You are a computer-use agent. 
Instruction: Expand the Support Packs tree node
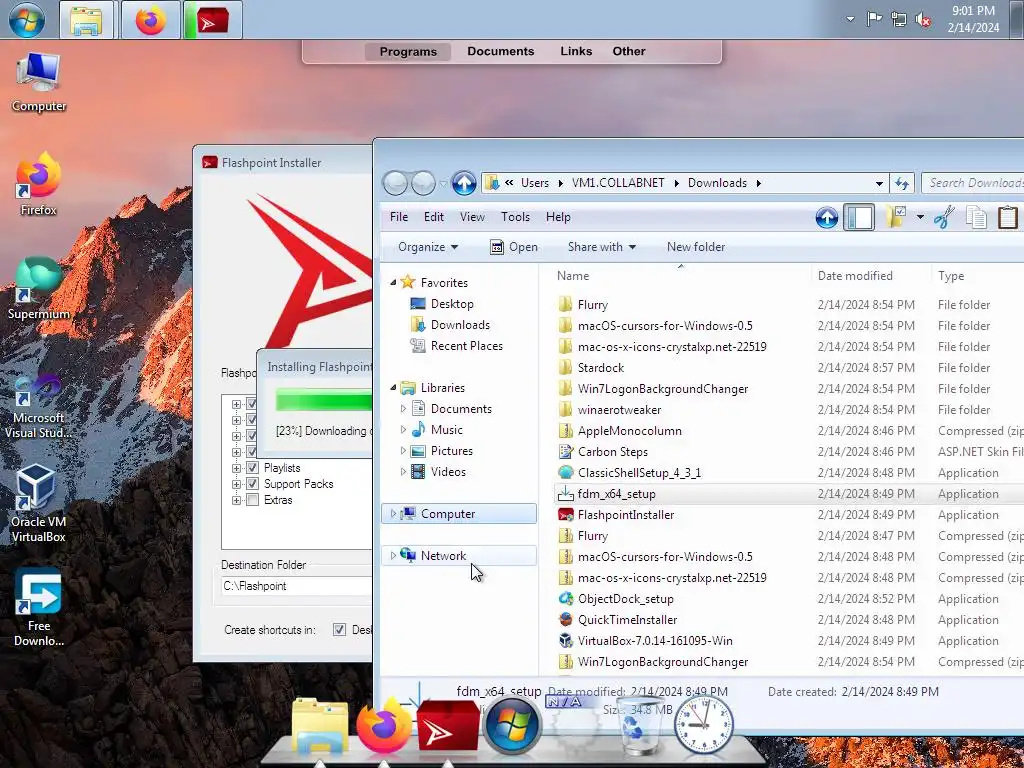coord(236,485)
